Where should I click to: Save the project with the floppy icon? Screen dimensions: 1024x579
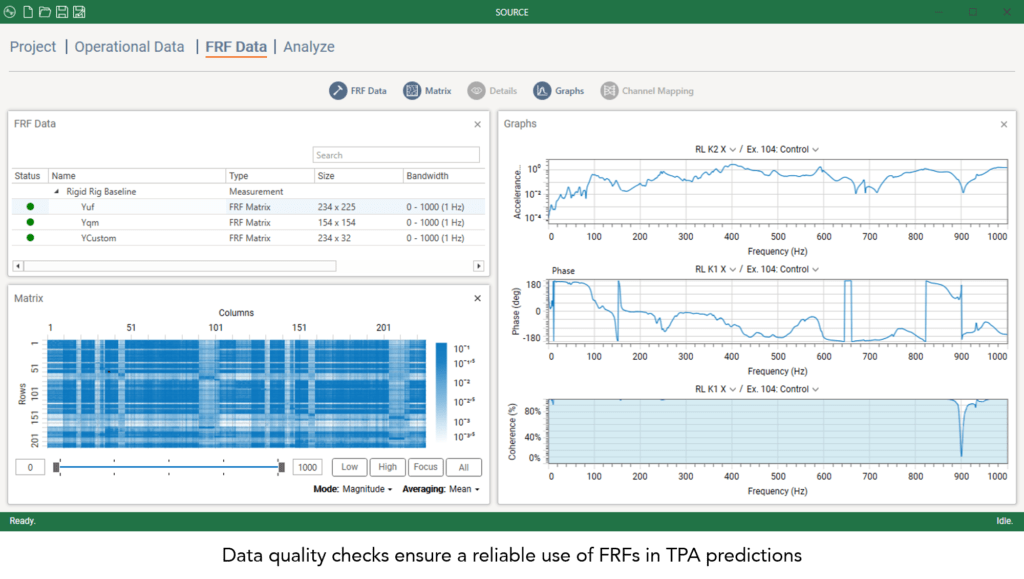pos(62,12)
